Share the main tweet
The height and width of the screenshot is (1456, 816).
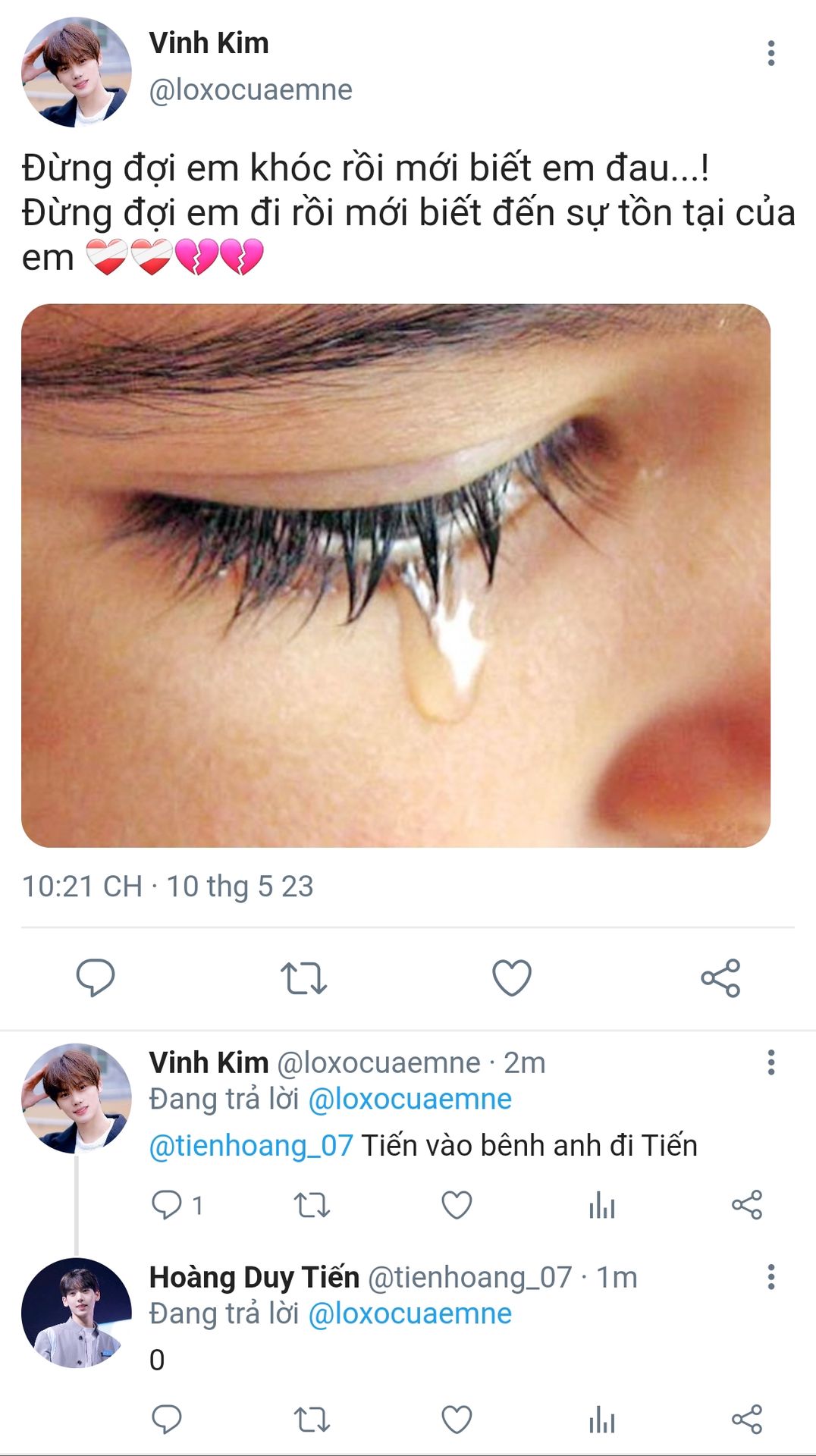[720, 977]
